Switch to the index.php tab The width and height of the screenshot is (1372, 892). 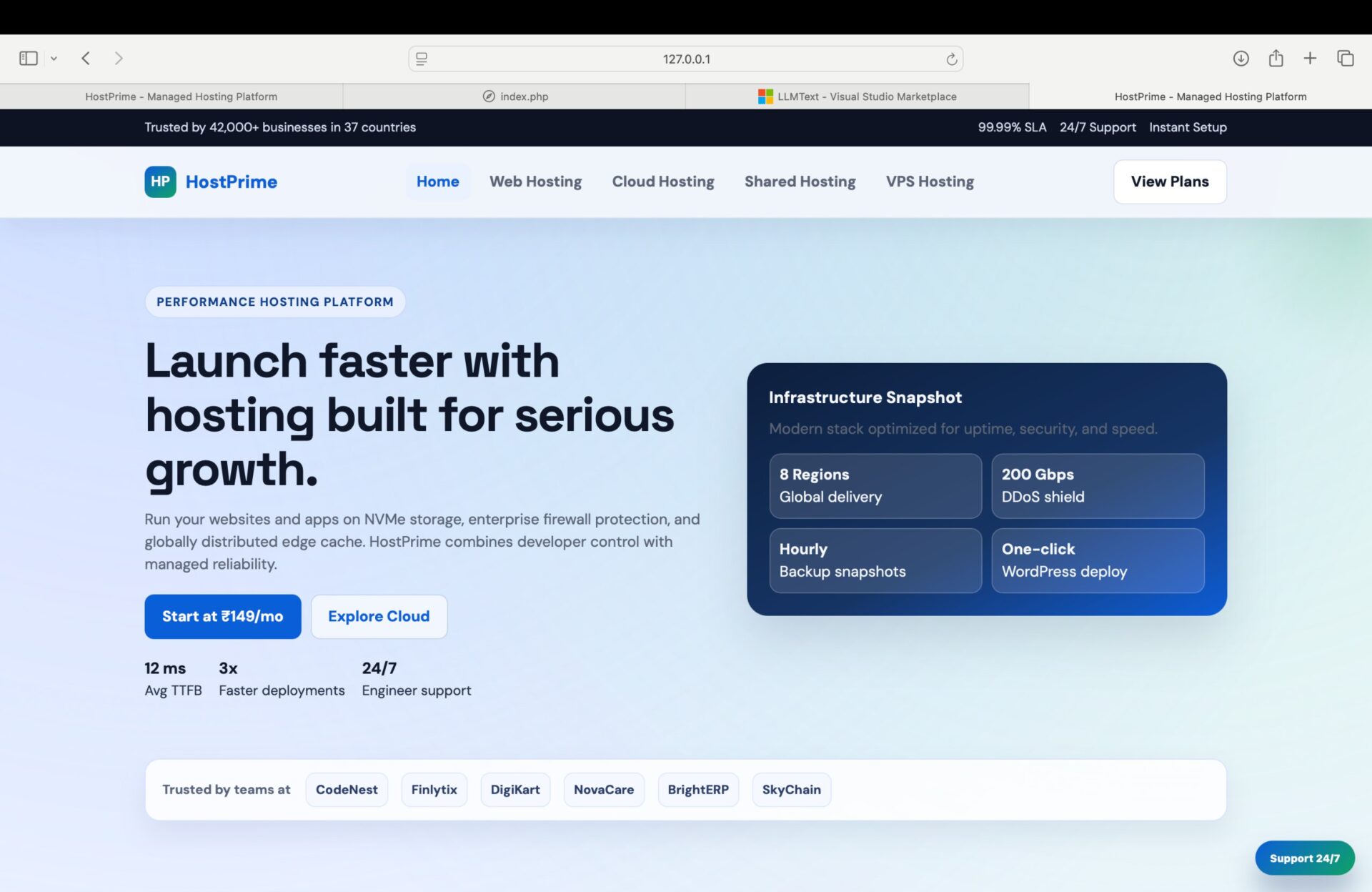[514, 96]
